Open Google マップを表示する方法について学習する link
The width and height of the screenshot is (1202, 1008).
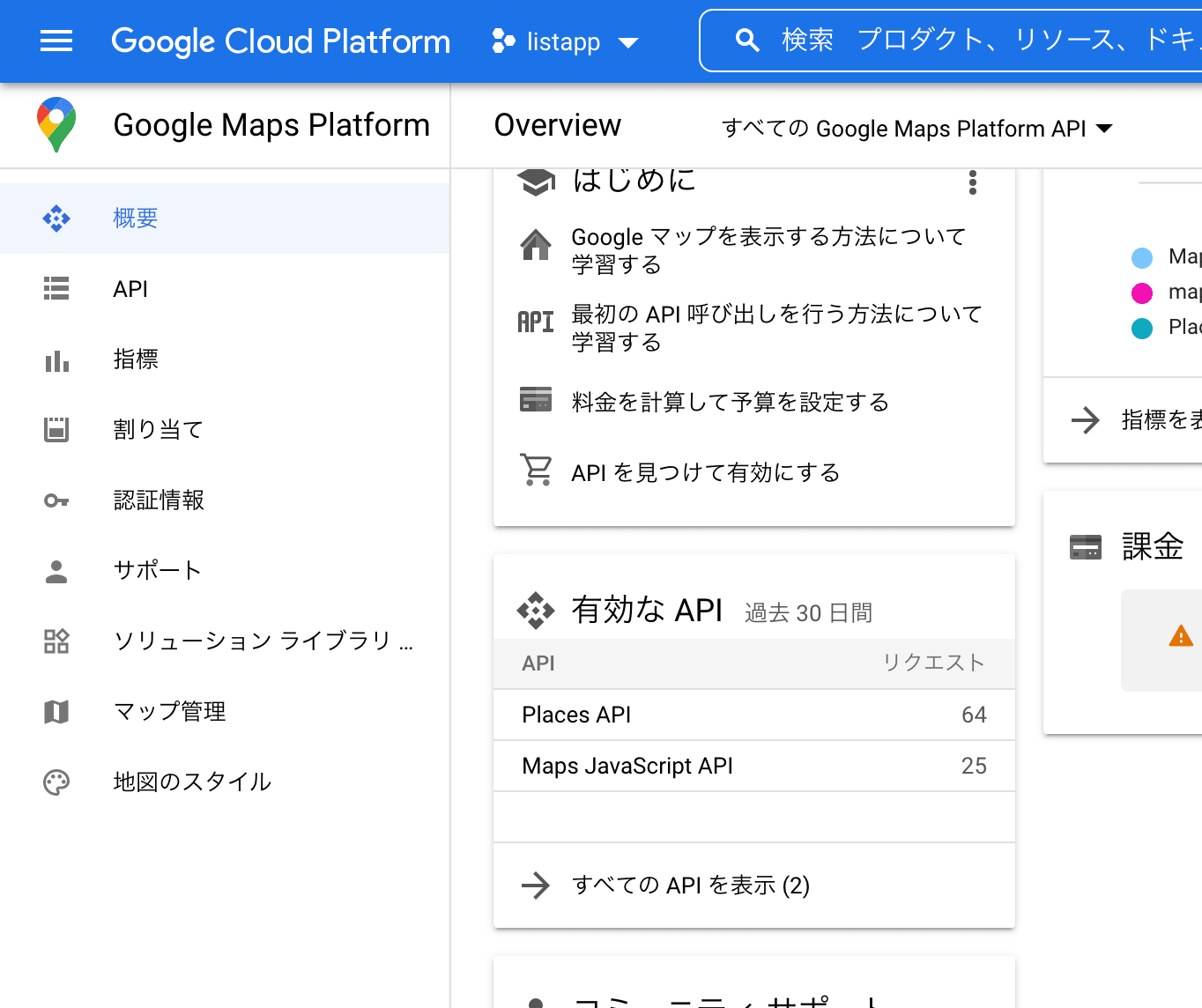768,250
